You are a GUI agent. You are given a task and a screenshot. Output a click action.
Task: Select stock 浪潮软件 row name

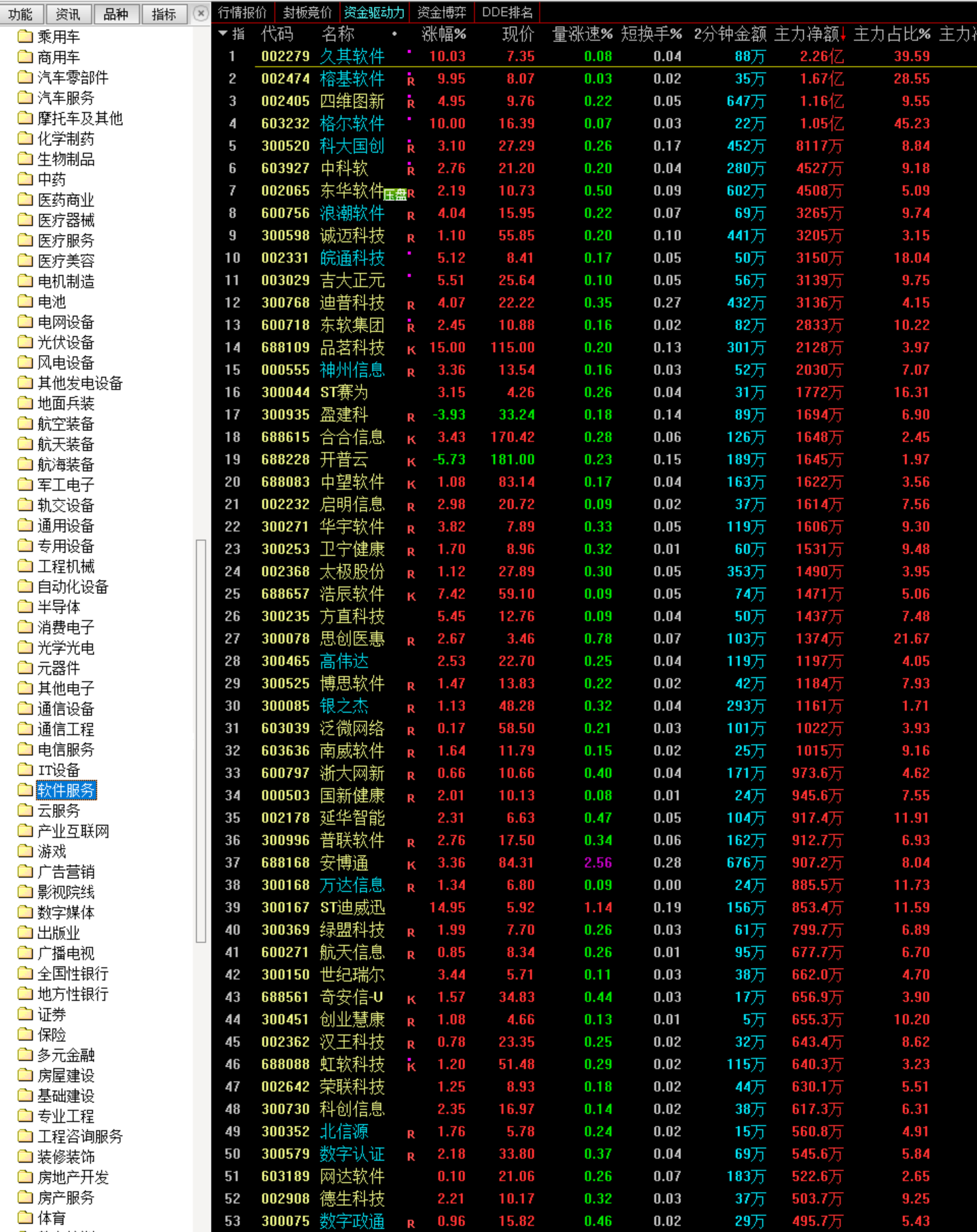(x=352, y=213)
